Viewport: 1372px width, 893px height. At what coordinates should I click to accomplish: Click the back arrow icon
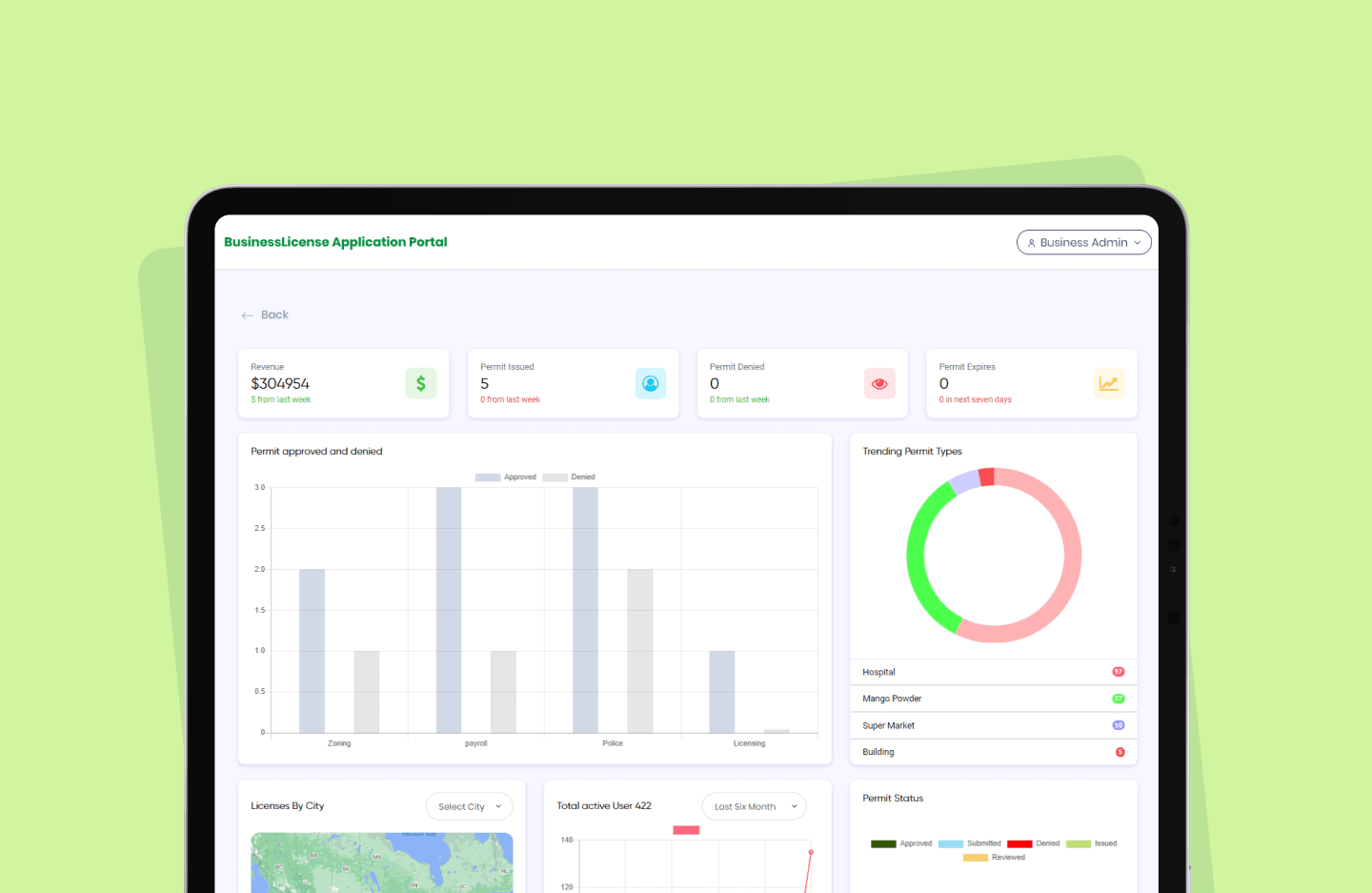coord(248,315)
